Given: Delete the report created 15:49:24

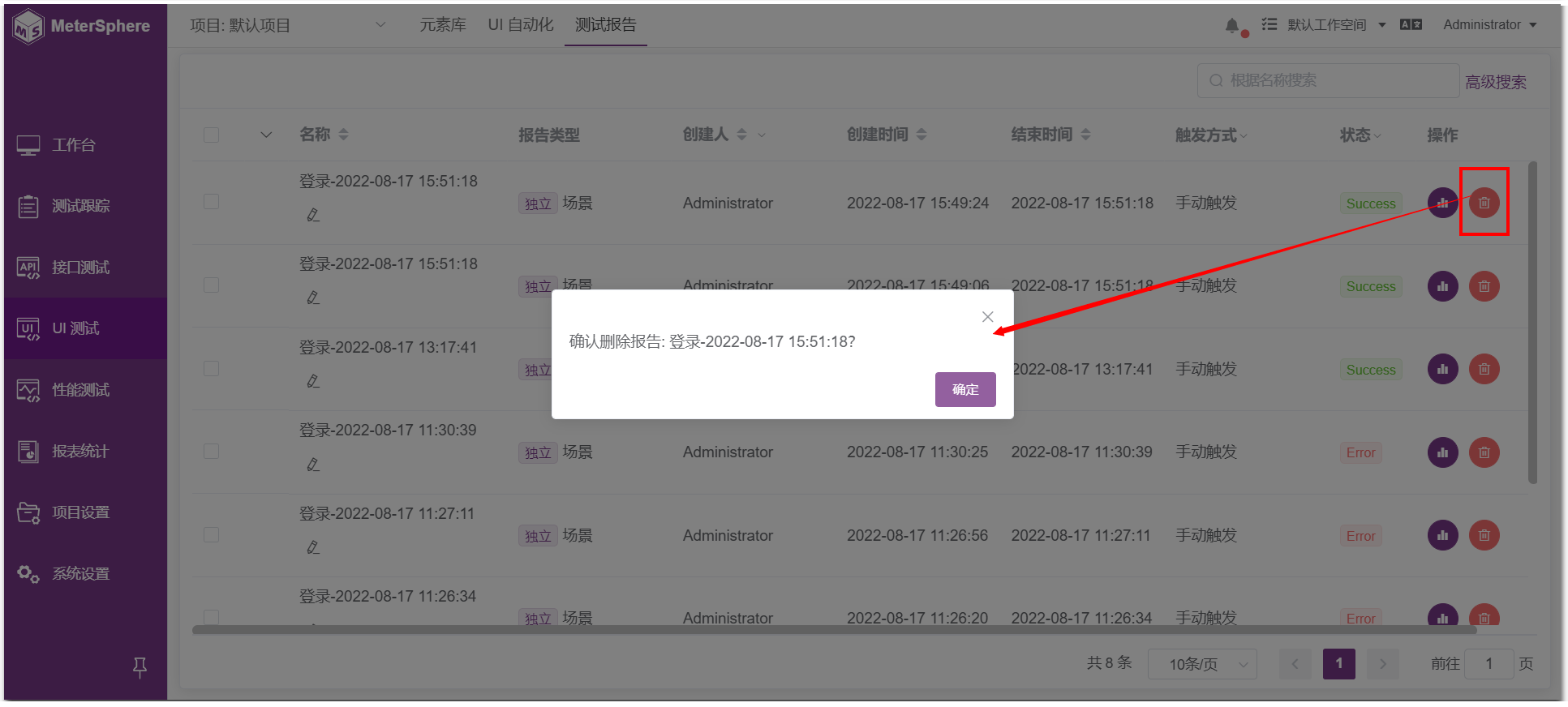Looking at the screenshot, I should 1484,203.
